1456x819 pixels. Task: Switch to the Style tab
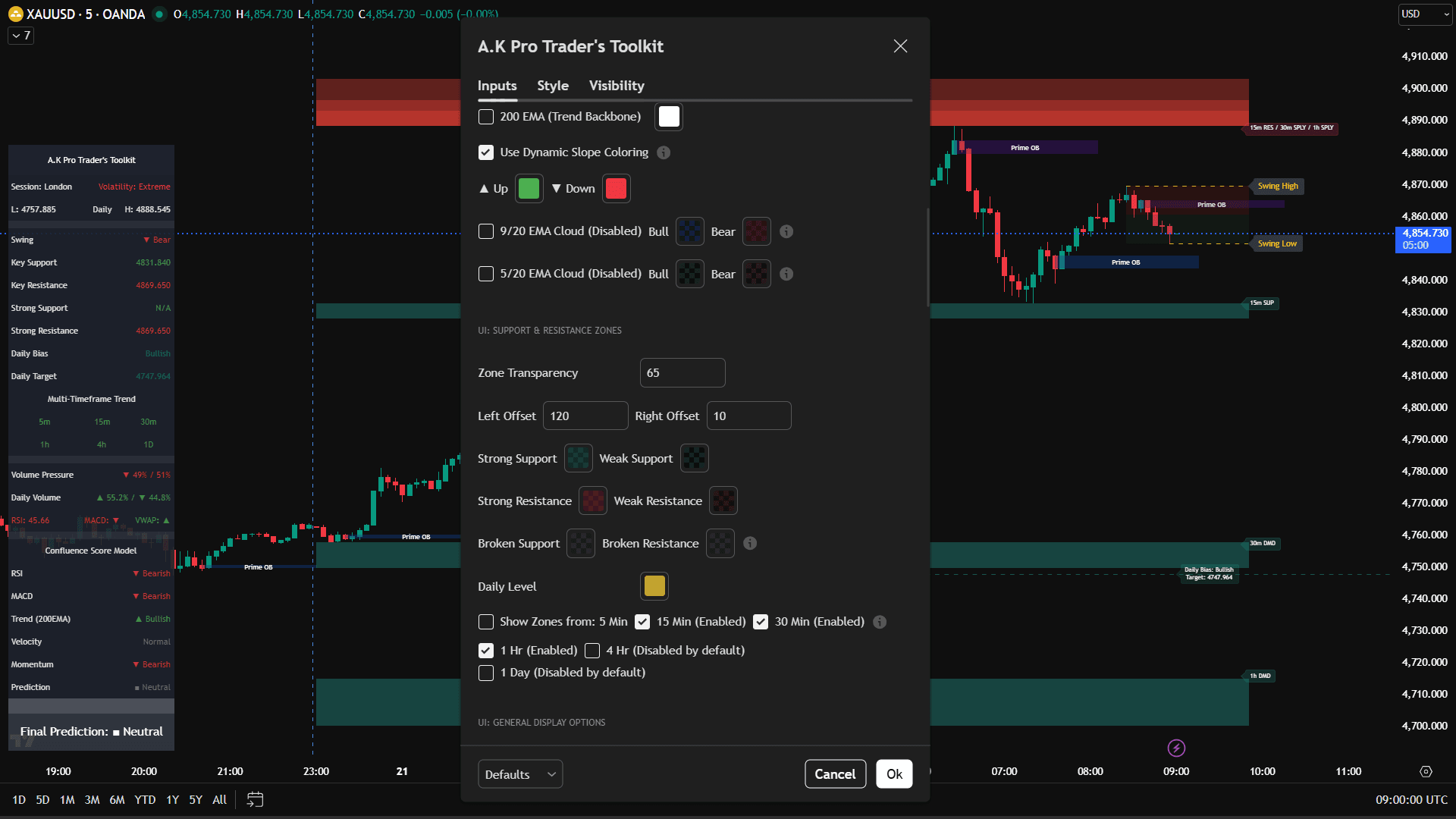pyautogui.click(x=553, y=86)
